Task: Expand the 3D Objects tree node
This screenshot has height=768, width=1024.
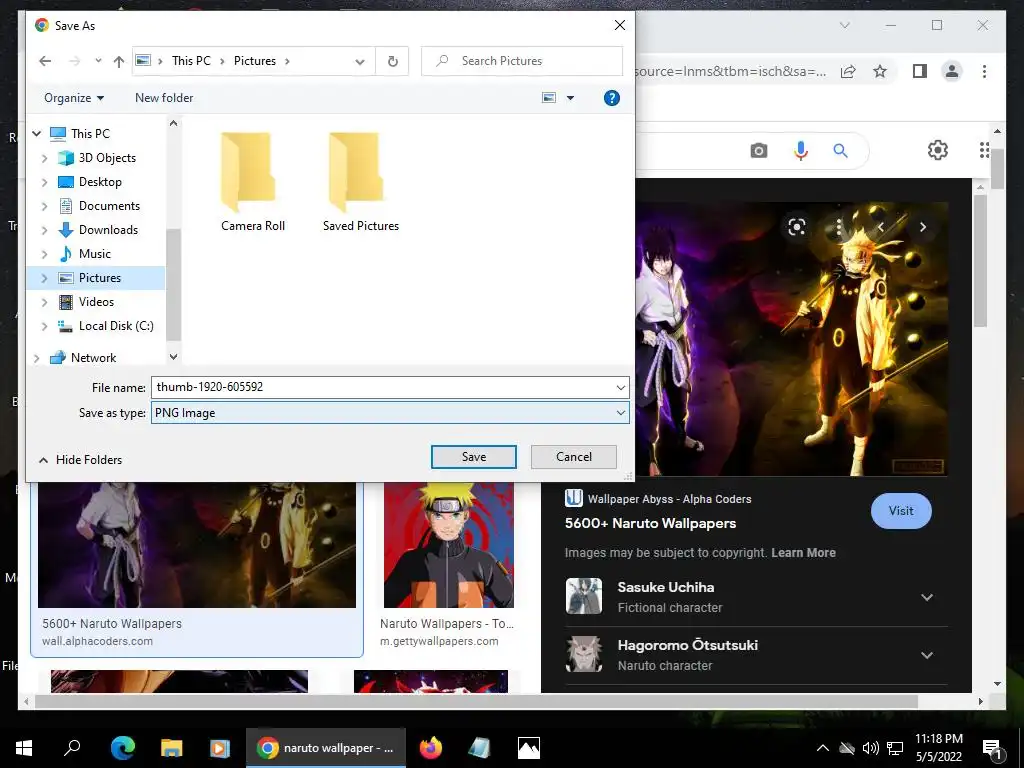Action: [x=44, y=158]
